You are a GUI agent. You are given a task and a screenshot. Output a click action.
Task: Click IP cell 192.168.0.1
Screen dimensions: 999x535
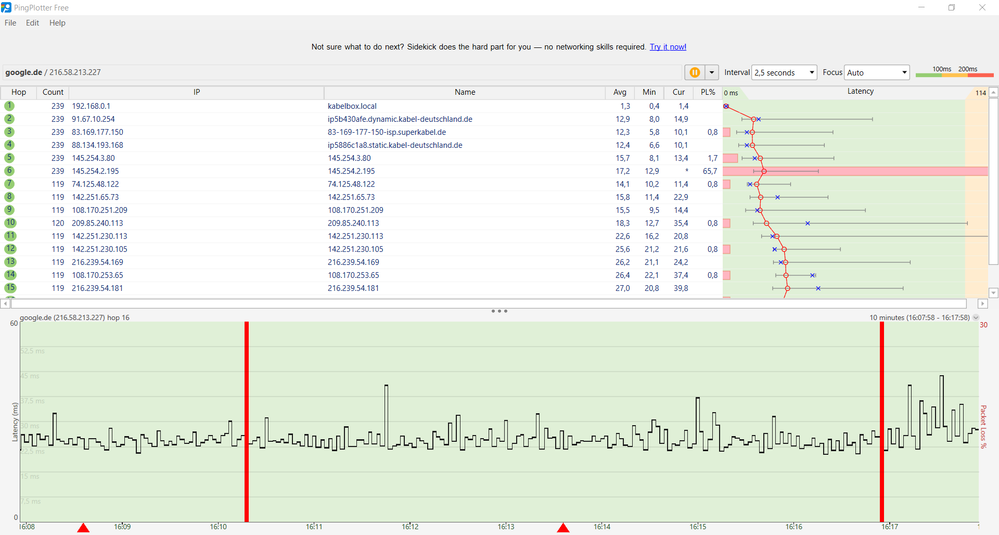click(x=90, y=106)
